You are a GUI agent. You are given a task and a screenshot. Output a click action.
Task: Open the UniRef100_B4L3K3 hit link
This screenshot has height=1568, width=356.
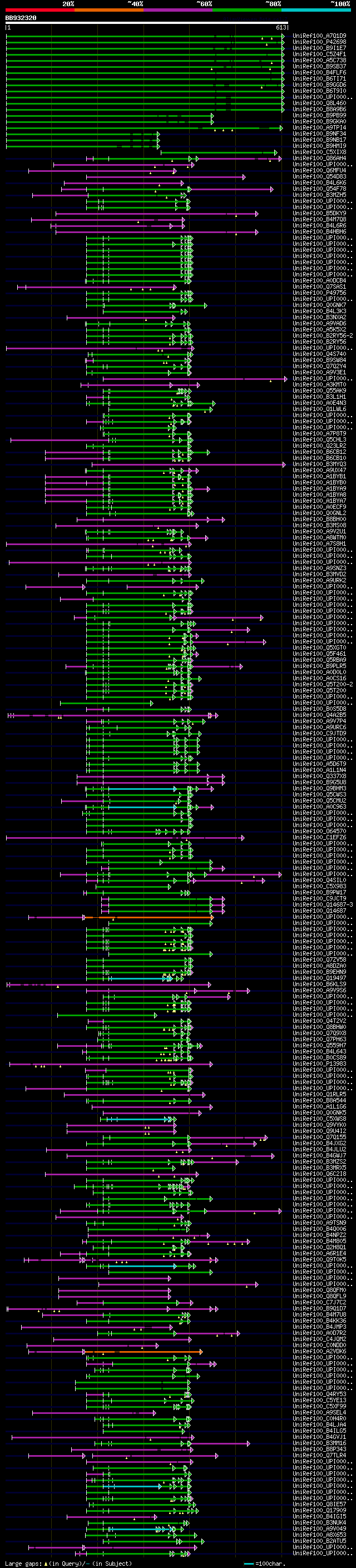(319, 311)
